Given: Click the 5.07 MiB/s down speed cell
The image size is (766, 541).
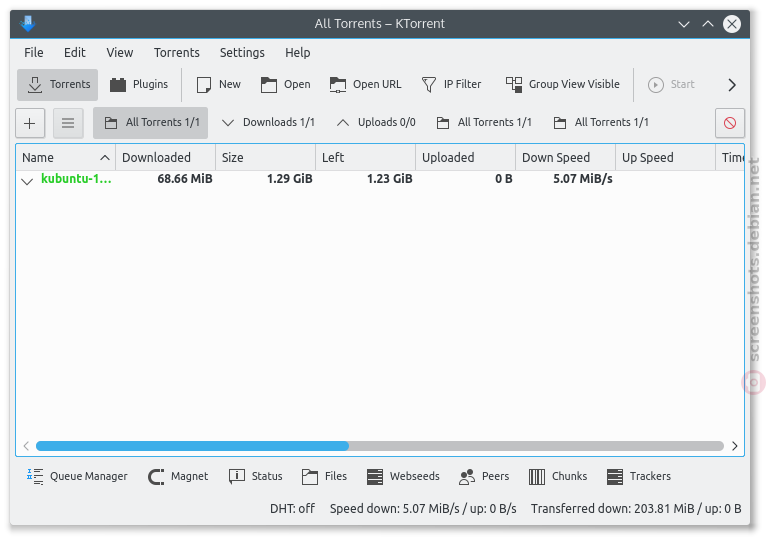Looking at the screenshot, I should pos(582,179).
